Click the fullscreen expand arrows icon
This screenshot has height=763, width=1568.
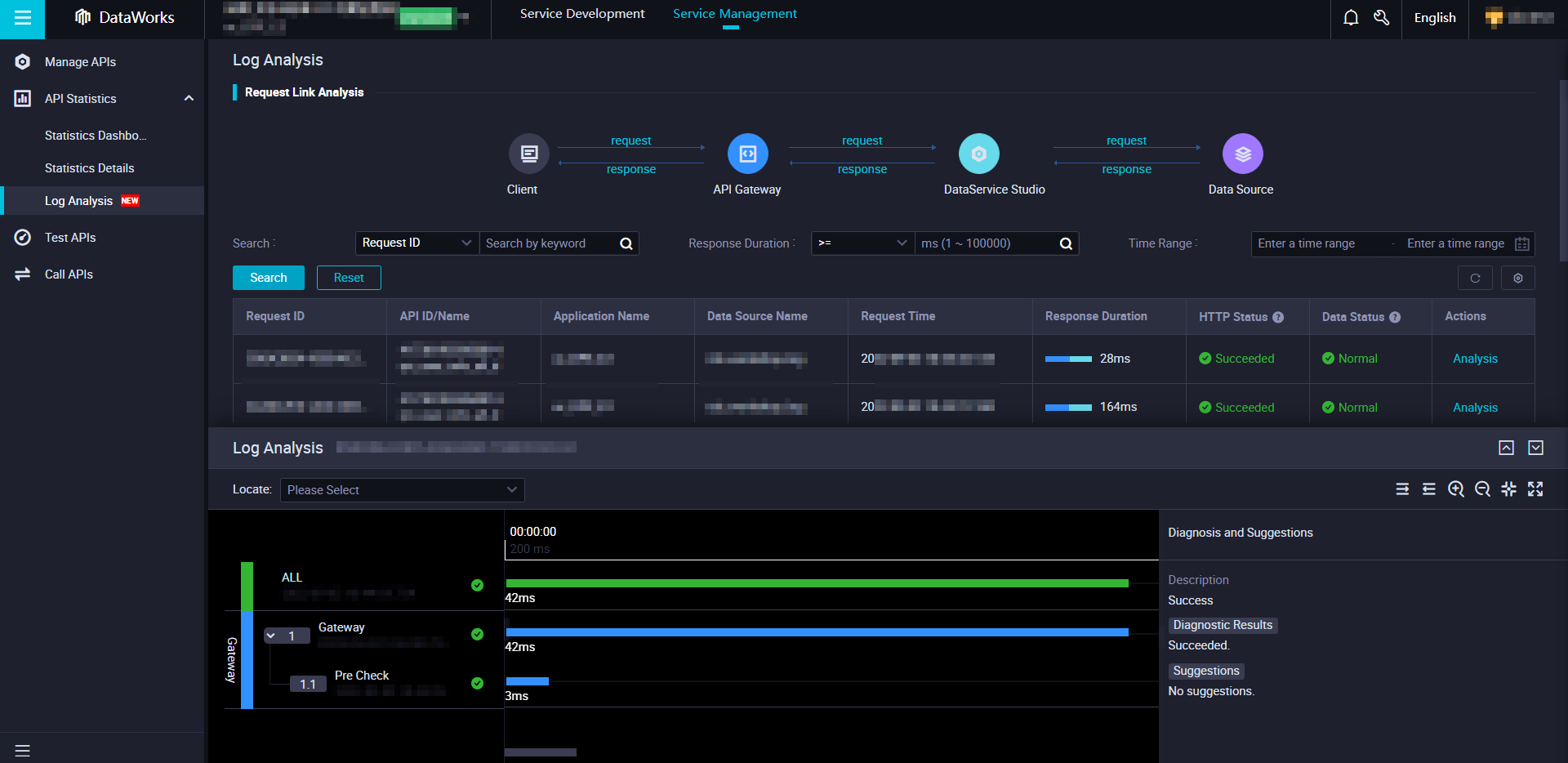(1535, 489)
